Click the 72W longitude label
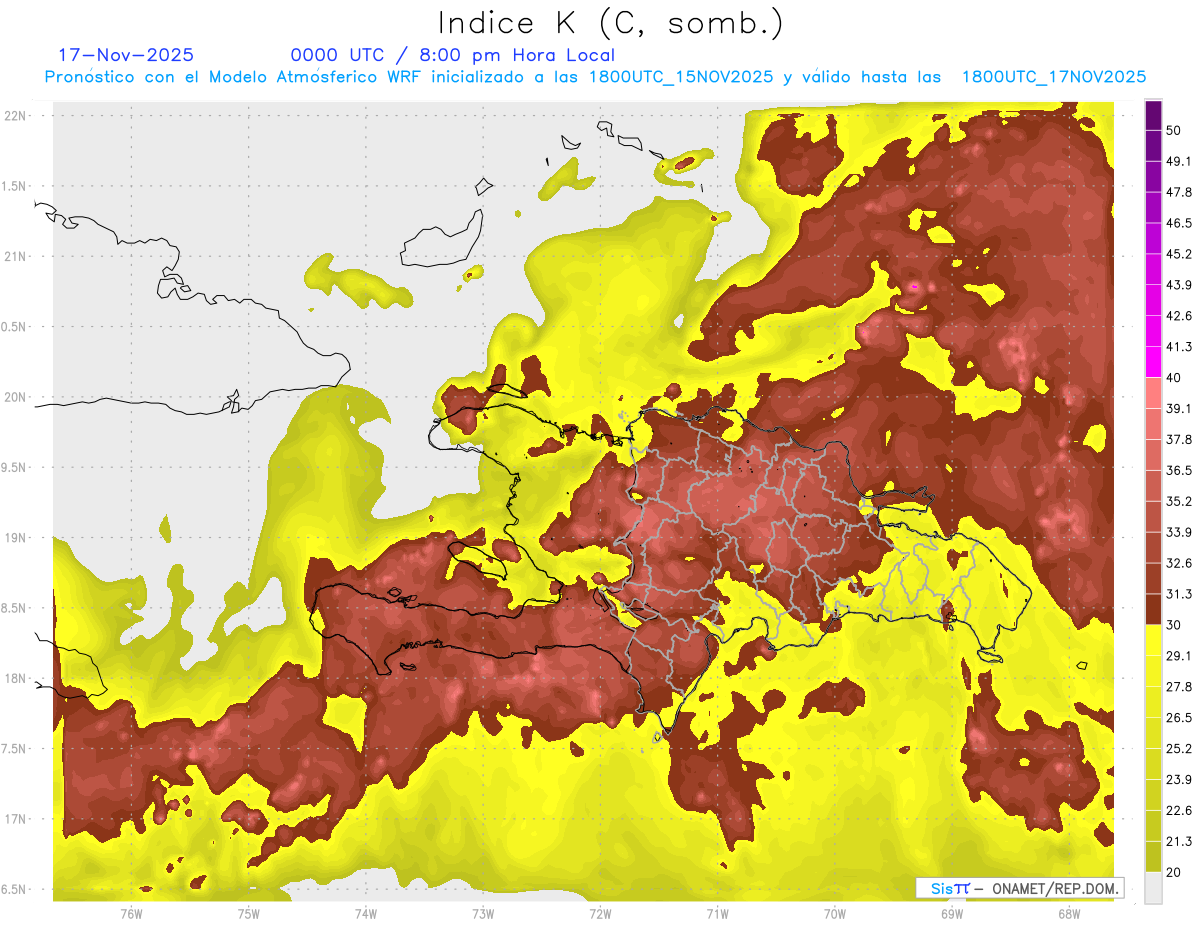This screenshot has width=1200, height=927. [x=600, y=913]
